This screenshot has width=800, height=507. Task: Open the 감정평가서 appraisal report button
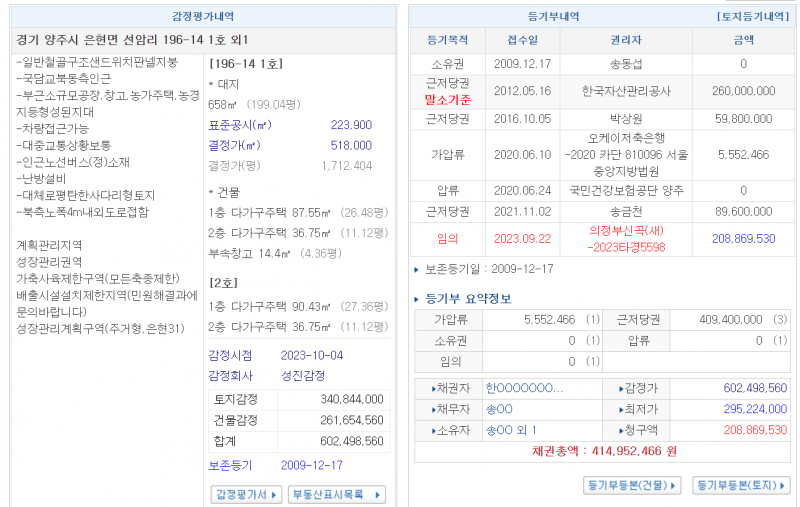click(x=247, y=494)
